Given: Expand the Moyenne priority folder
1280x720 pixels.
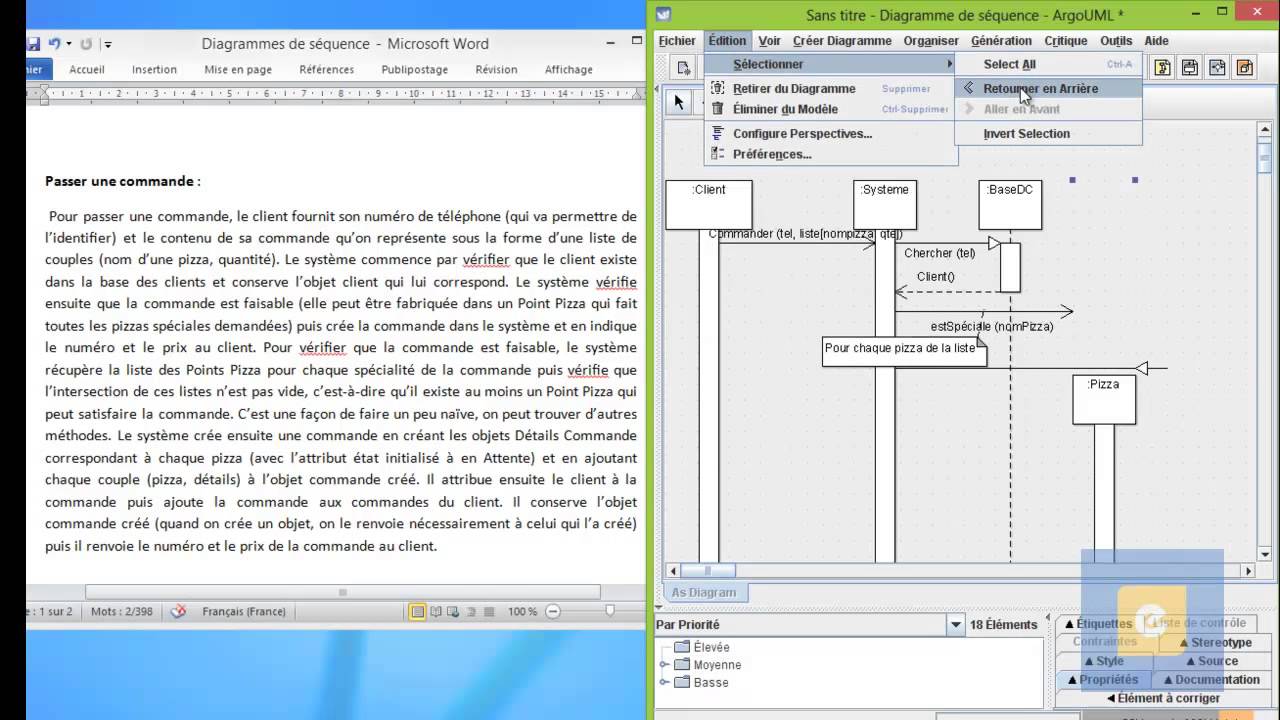Looking at the screenshot, I should 664,665.
